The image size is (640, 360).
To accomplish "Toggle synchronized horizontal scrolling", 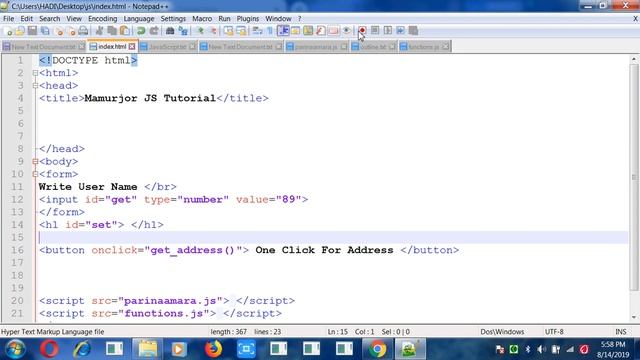I will pyautogui.click(x=241, y=31).
